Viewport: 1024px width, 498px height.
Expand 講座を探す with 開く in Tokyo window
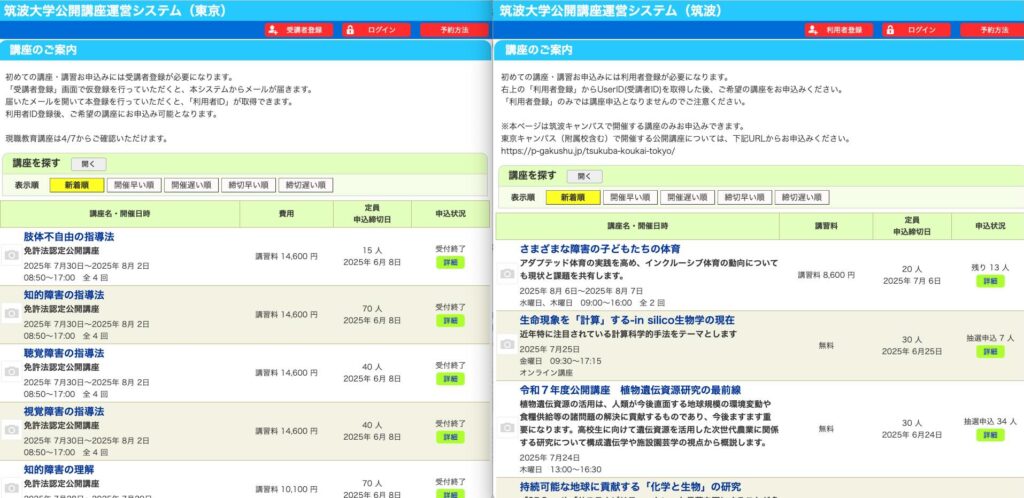click(x=89, y=164)
